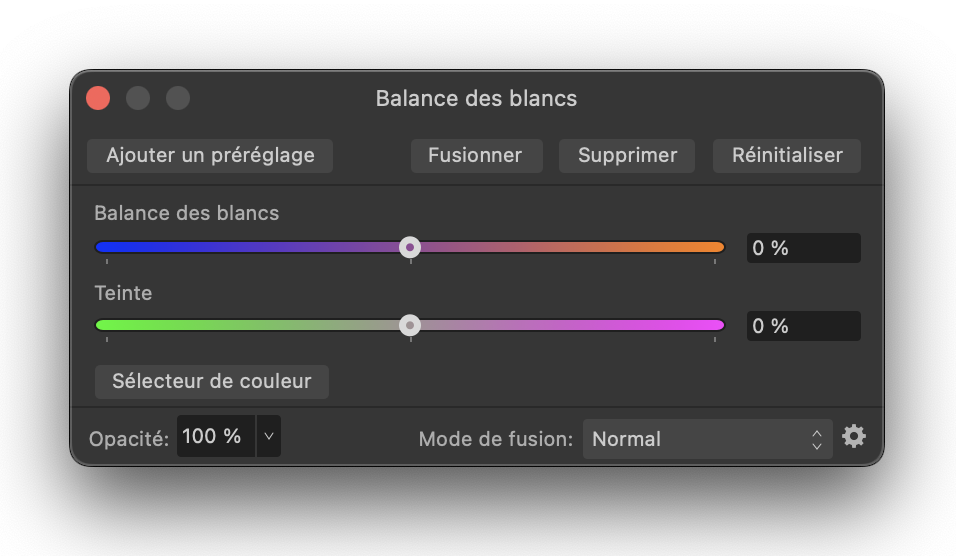Image resolution: width=956 pixels, height=556 pixels.
Task: Click Ajouter un préréglage button
Action: pos(210,156)
